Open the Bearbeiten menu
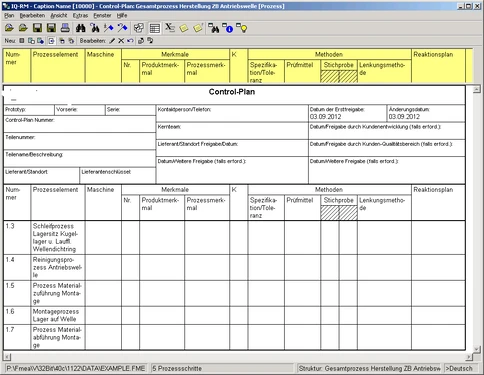 [32, 15]
